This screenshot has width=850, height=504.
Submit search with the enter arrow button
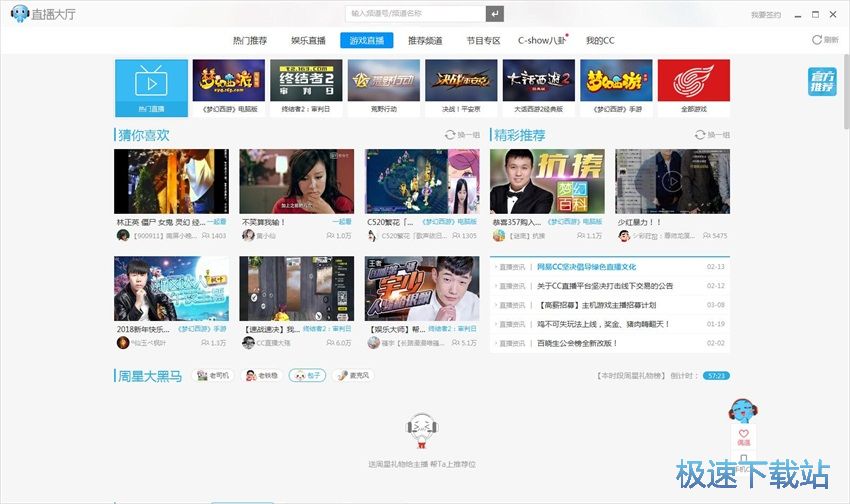[494, 14]
